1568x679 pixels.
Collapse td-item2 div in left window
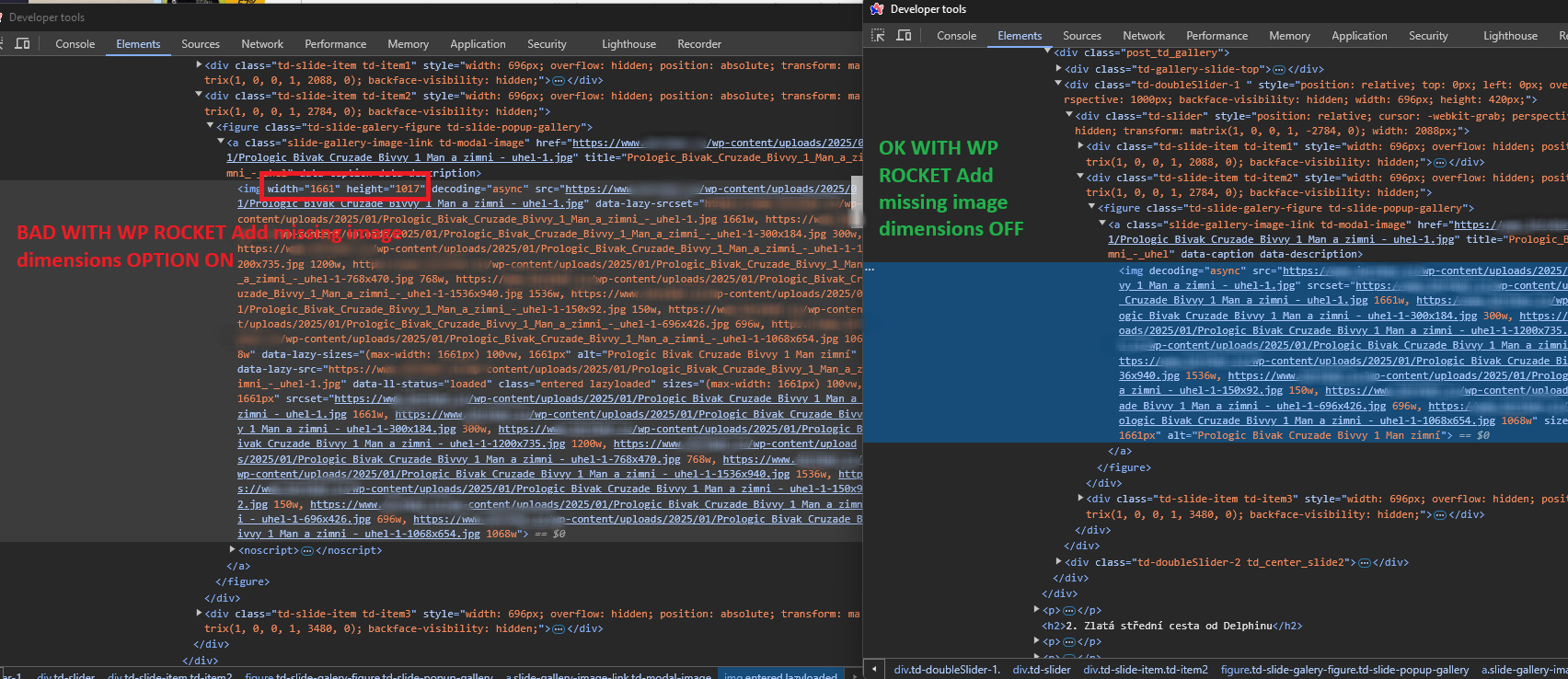(199, 96)
